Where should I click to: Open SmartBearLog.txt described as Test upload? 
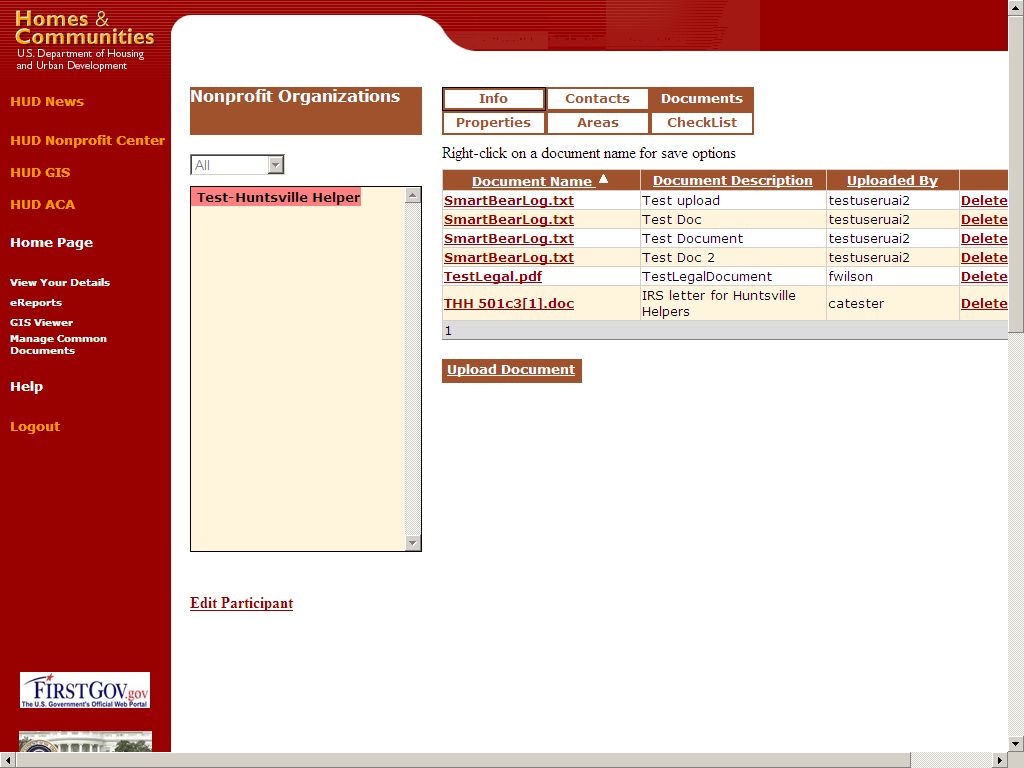(x=509, y=200)
